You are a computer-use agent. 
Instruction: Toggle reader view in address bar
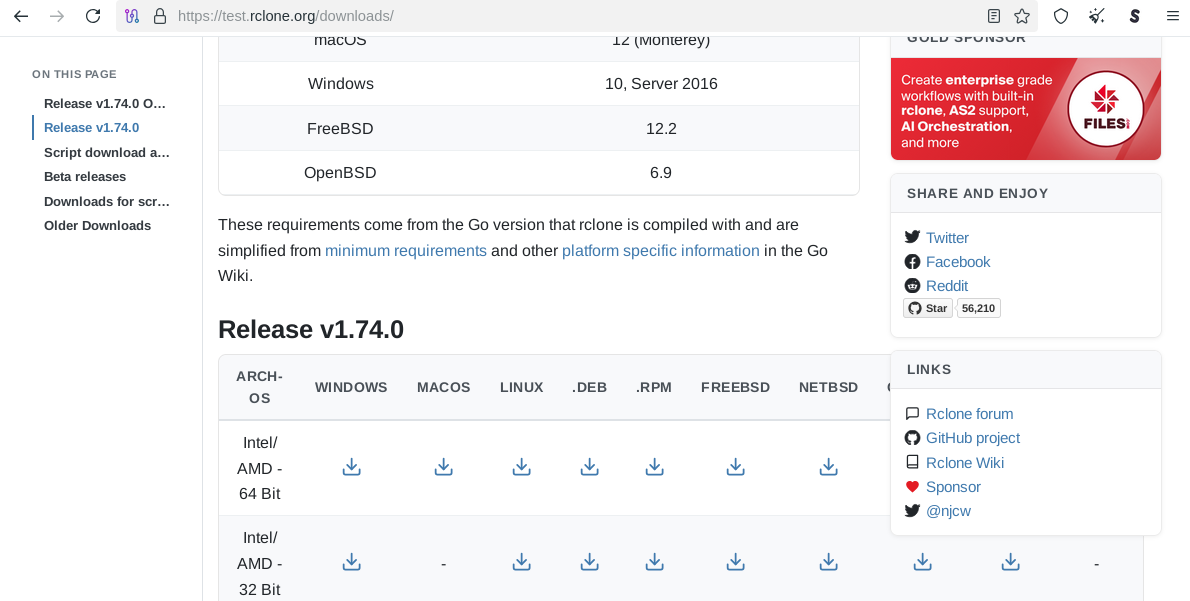pos(993,16)
